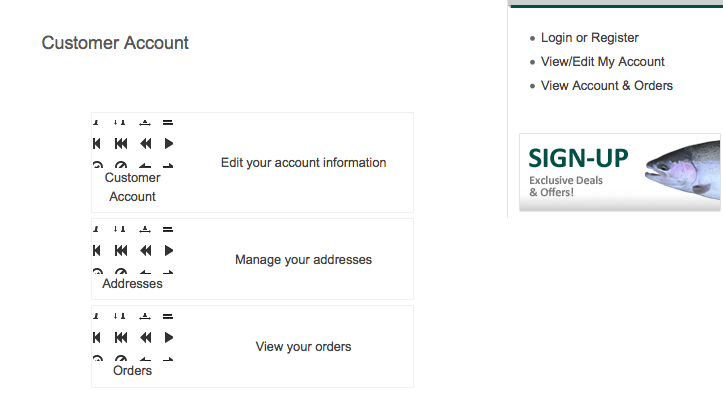Click the Customer Account label under the icons

pos(132,187)
